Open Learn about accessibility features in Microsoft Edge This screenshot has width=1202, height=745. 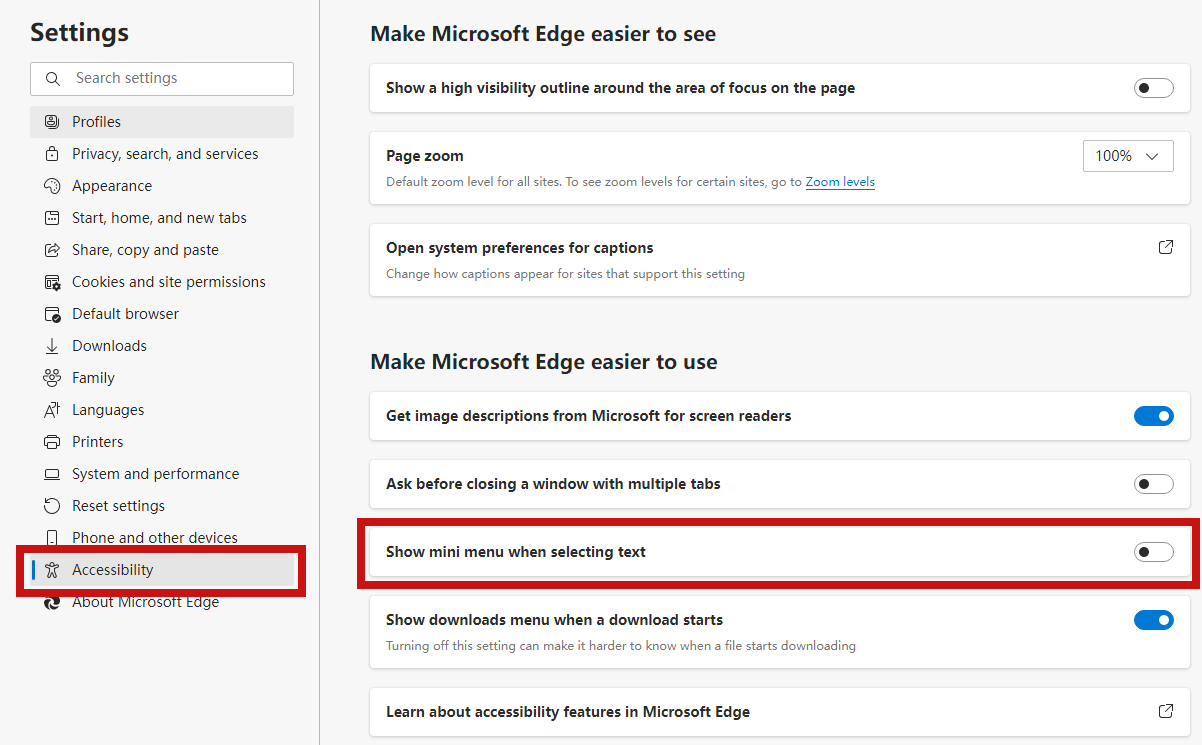pos(780,712)
